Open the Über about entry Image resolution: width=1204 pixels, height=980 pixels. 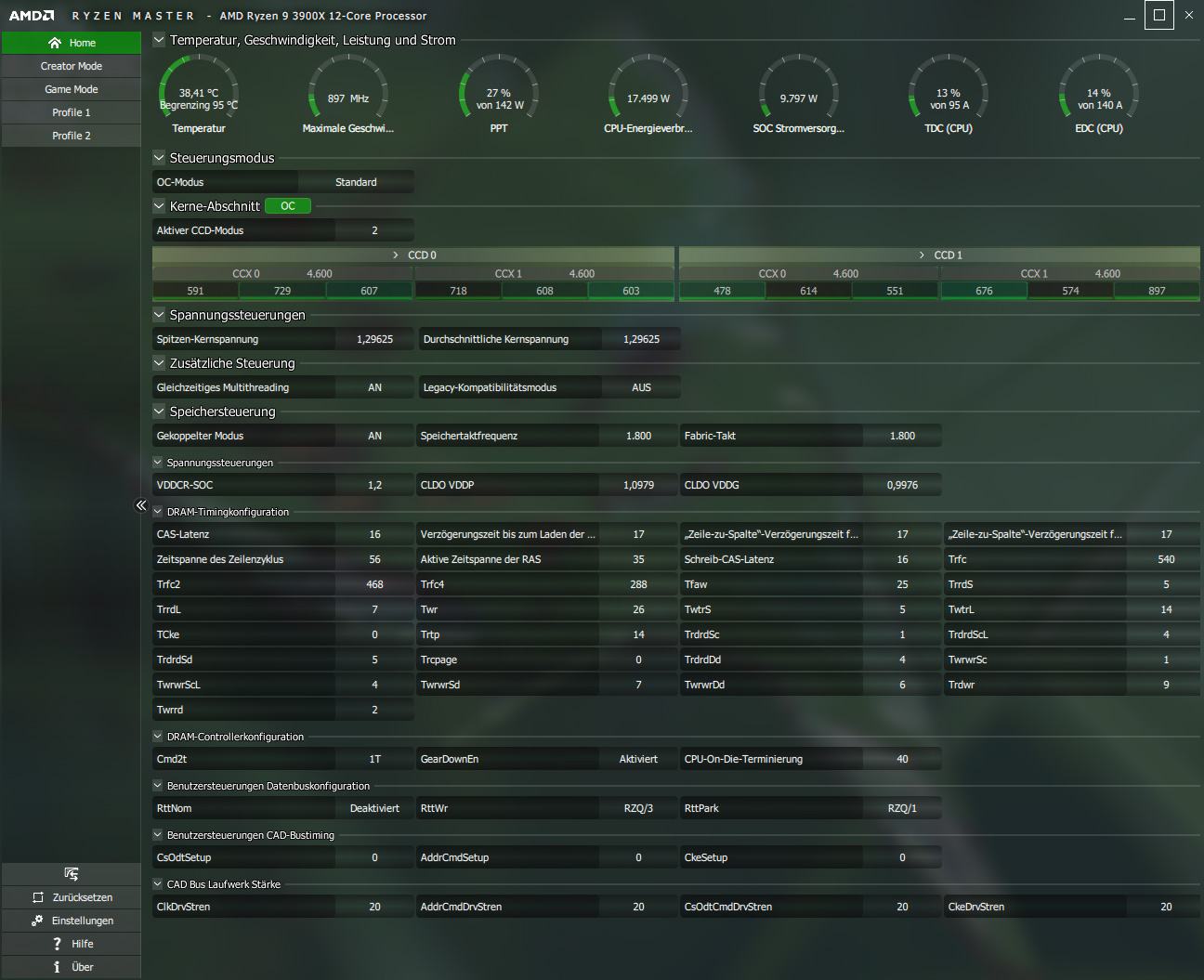(x=72, y=967)
